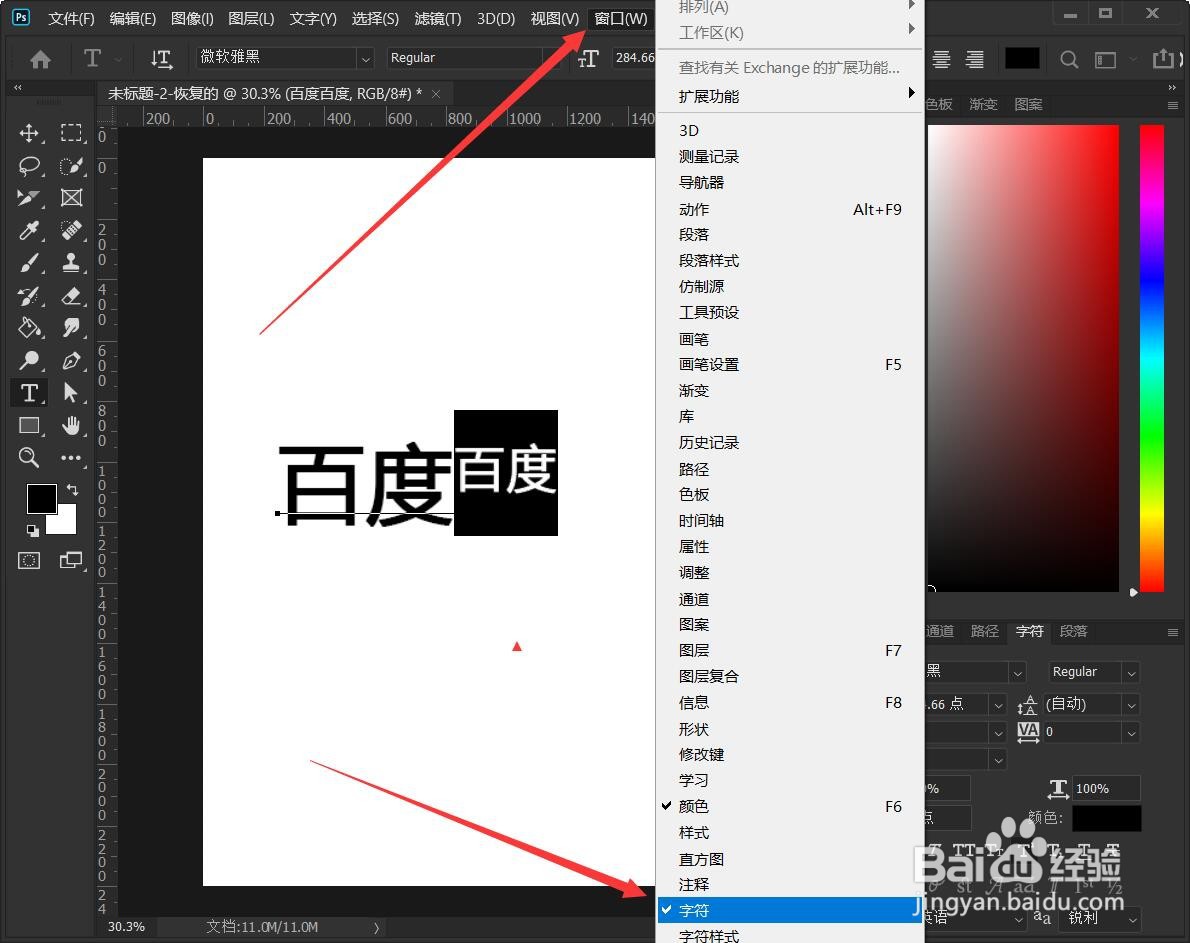Set right text alignment in options bar
This screenshot has height=943, width=1190.
(x=974, y=59)
